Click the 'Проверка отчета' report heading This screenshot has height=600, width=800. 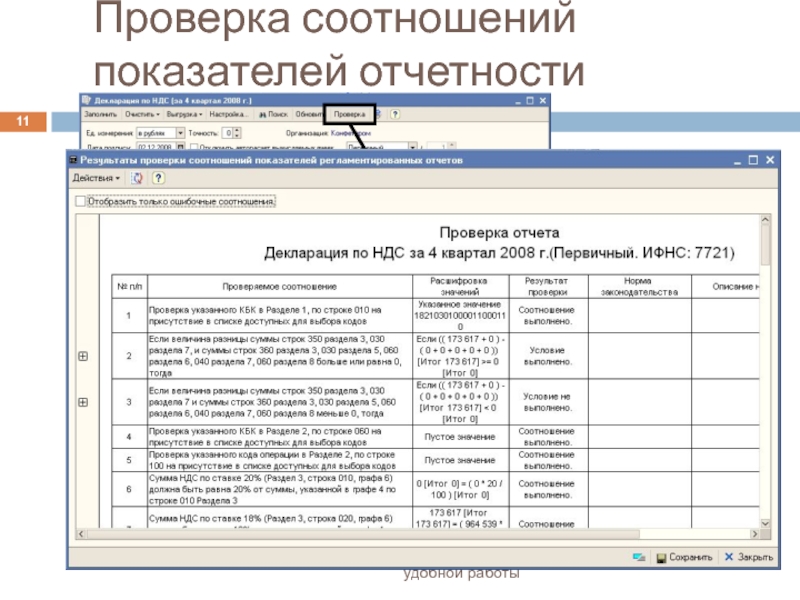(x=499, y=233)
